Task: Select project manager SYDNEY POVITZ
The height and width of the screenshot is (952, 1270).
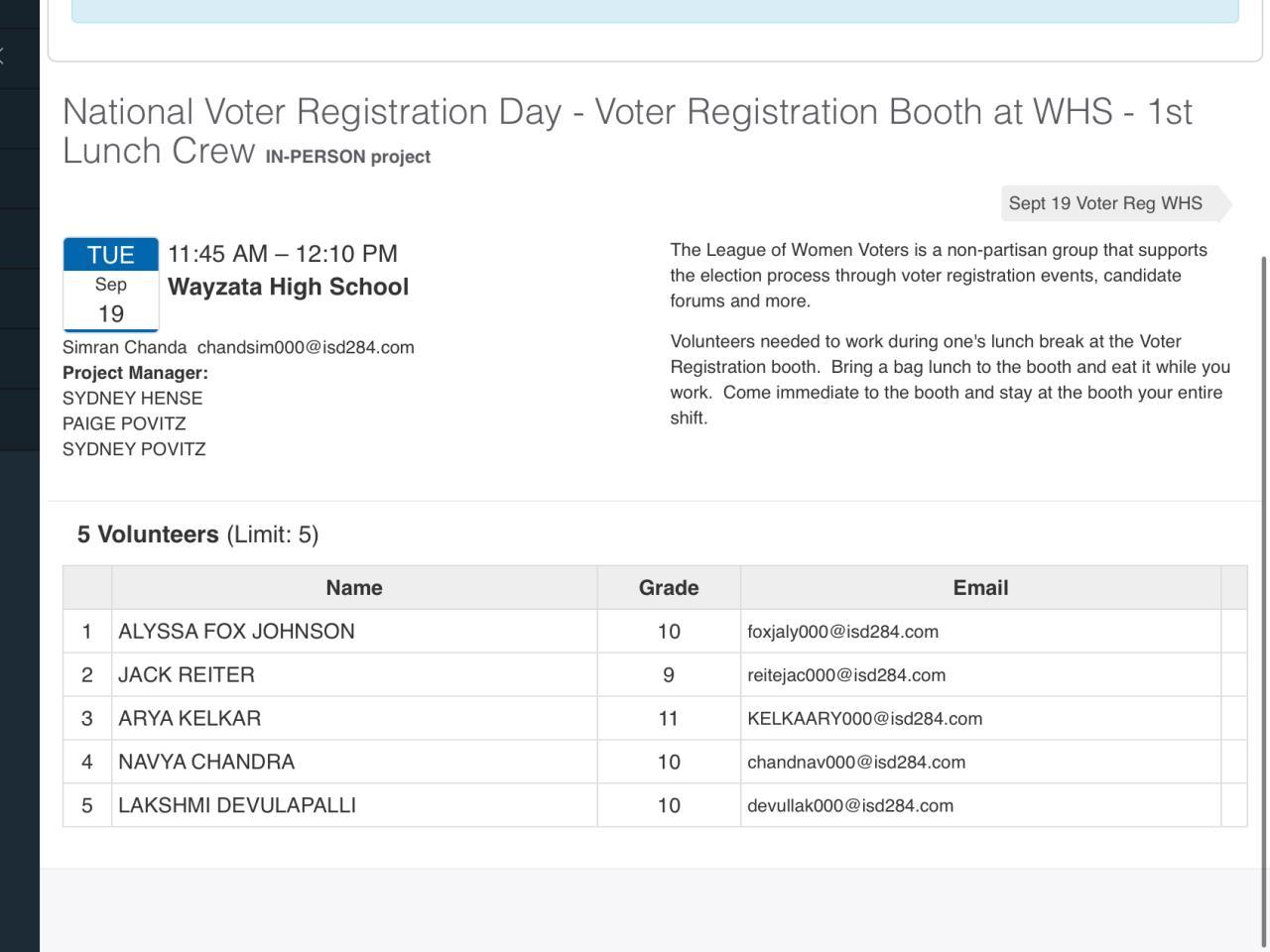Action: pyautogui.click(x=134, y=449)
